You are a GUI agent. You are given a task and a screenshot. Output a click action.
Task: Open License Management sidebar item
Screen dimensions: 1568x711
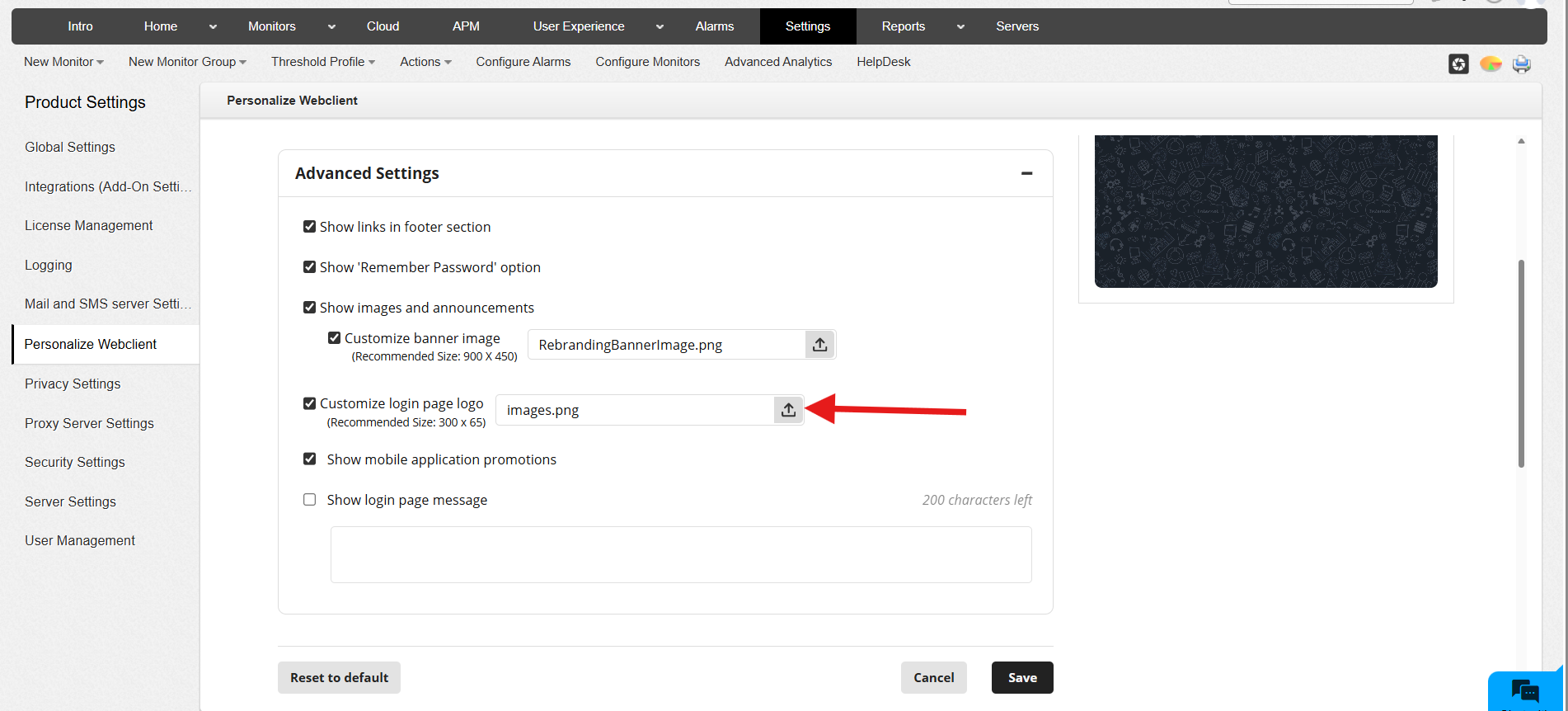(x=89, y=225)
